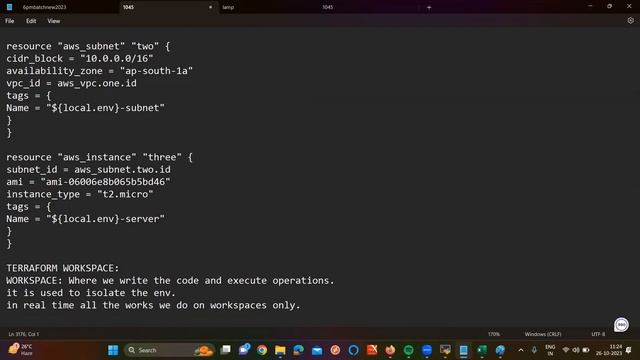The image size is (640, 360).
Task: Click the line 'resource "aws_instance" "three" {'
Action: 99,157
